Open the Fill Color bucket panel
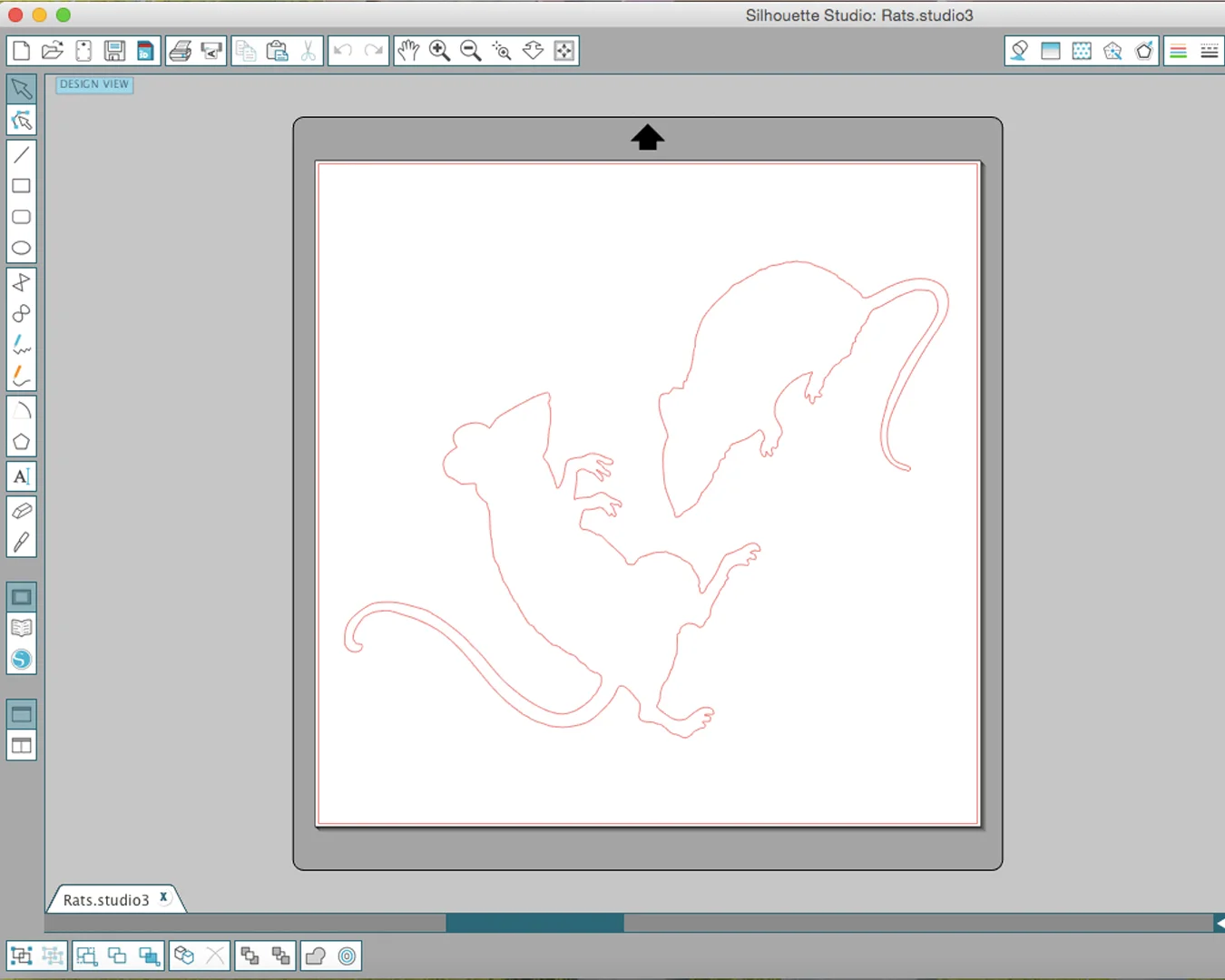 1019,51
